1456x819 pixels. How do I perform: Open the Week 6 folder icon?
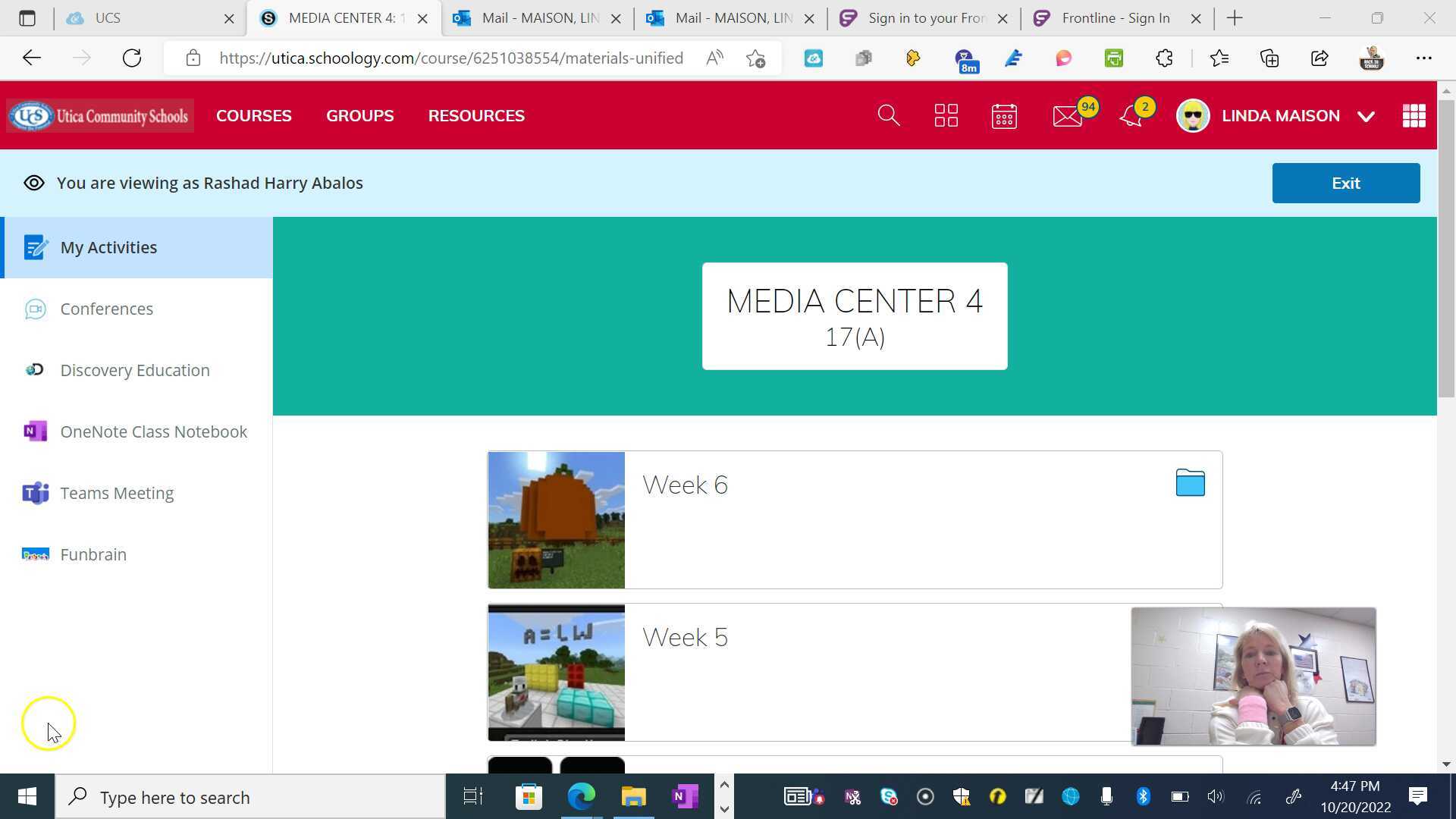tap(1189, 482)
